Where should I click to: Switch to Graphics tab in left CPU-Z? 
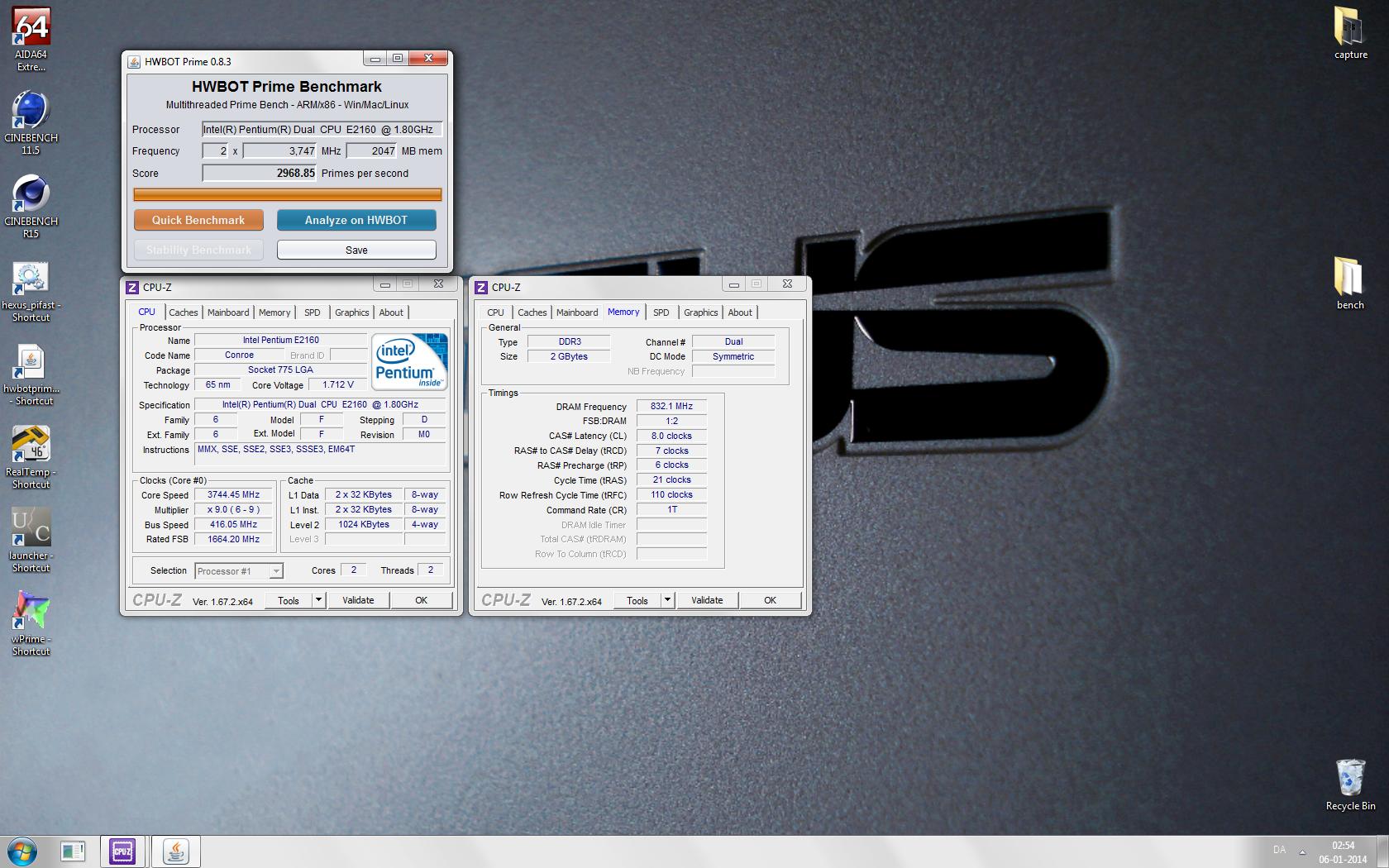(352, 312)
